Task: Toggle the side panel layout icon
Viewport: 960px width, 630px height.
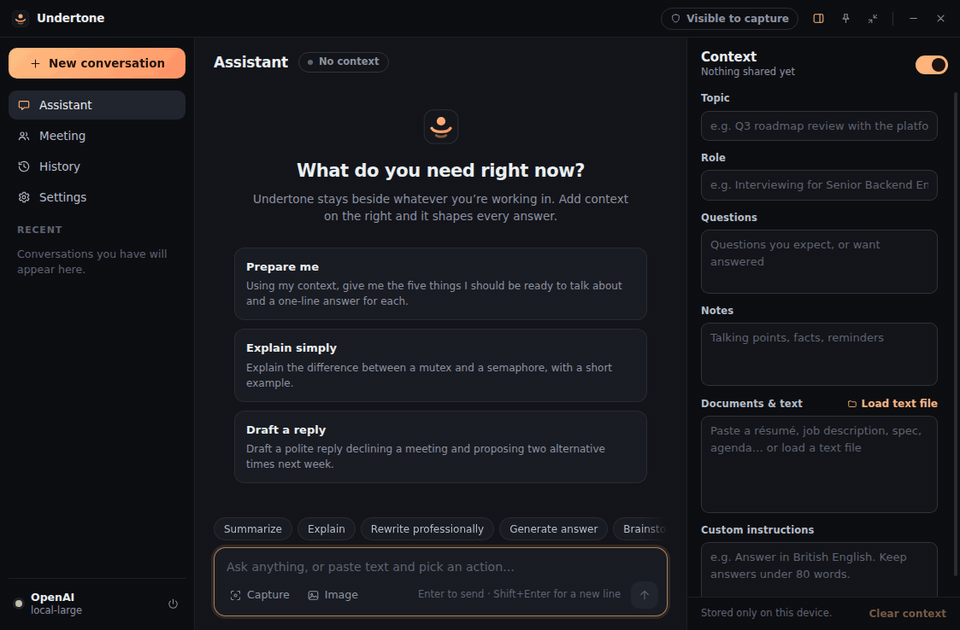Action: coord(818,18)
